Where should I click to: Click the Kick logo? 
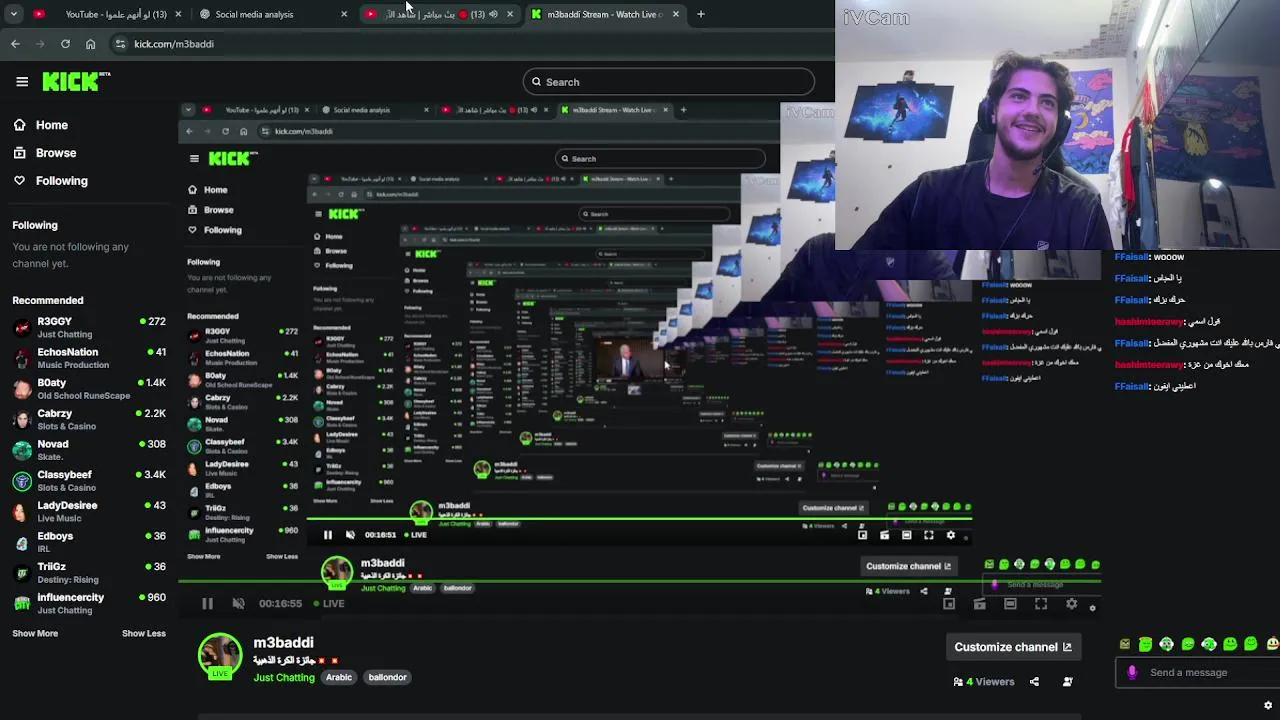click(x=75, y=81)
